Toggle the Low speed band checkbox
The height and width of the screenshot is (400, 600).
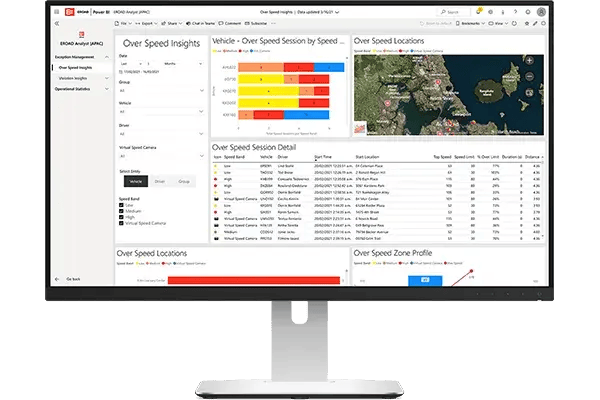point(121,205)
